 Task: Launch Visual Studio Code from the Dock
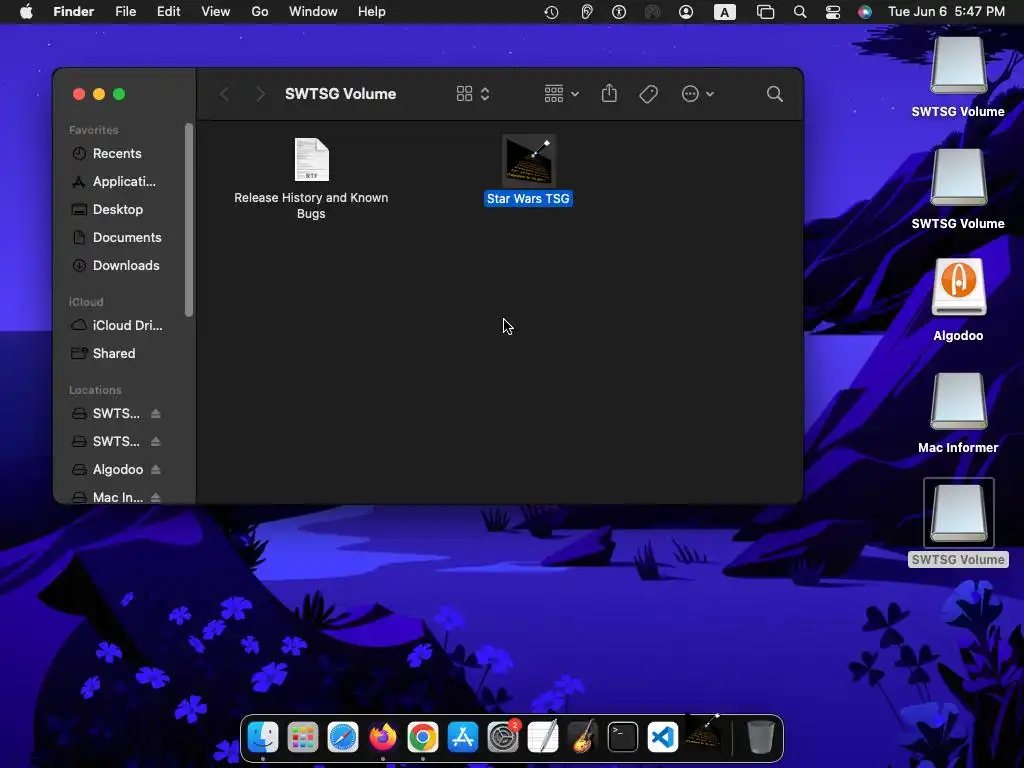[662, 737]
